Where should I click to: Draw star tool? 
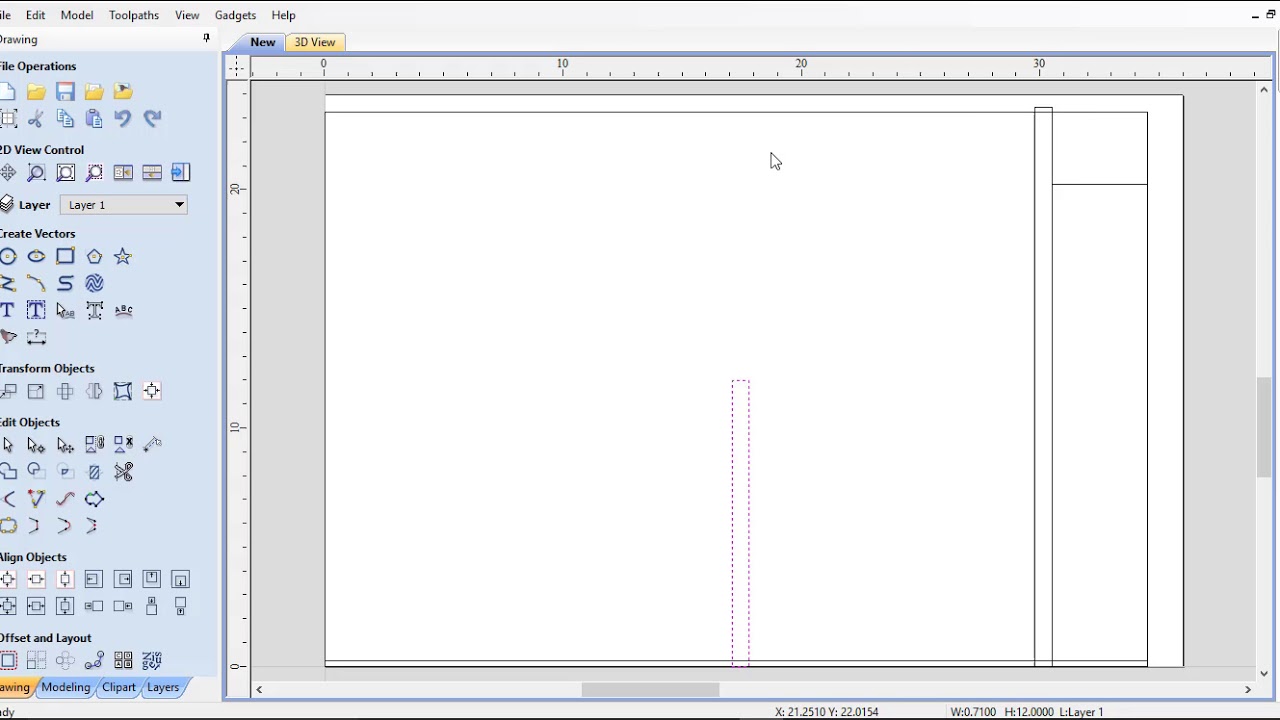[x=123, y=257]
